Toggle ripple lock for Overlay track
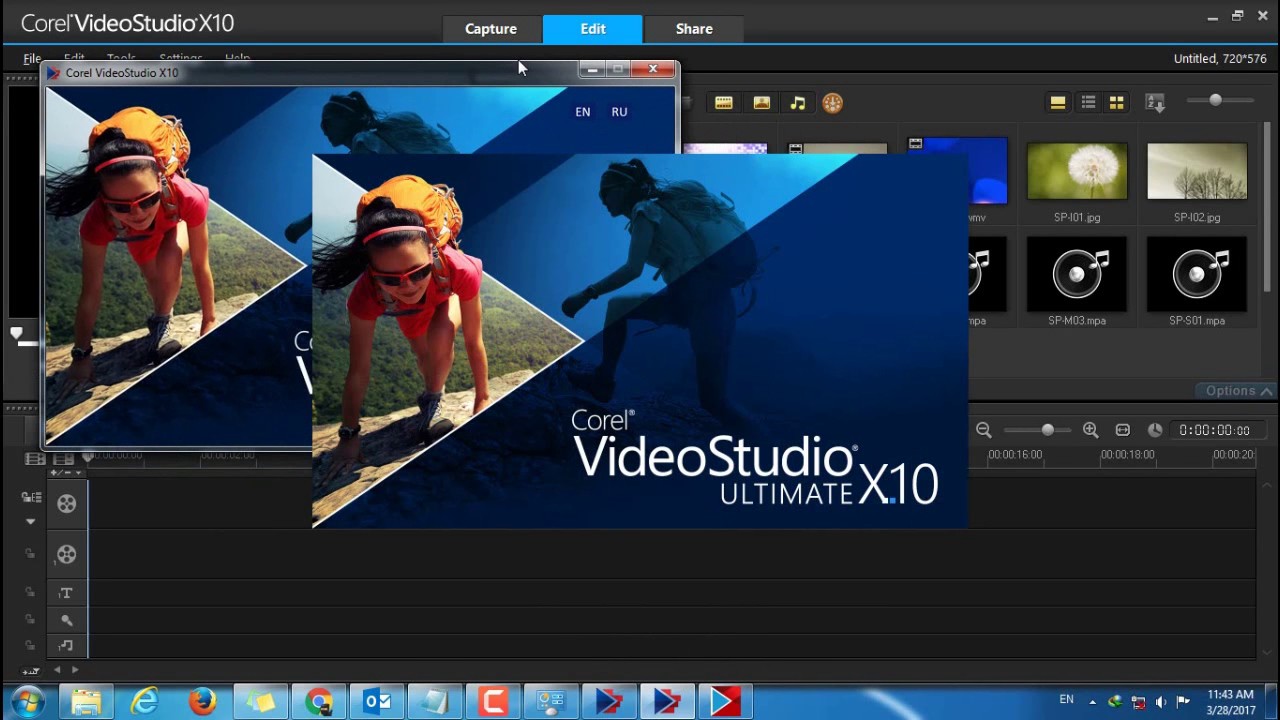 coord(30,554)
